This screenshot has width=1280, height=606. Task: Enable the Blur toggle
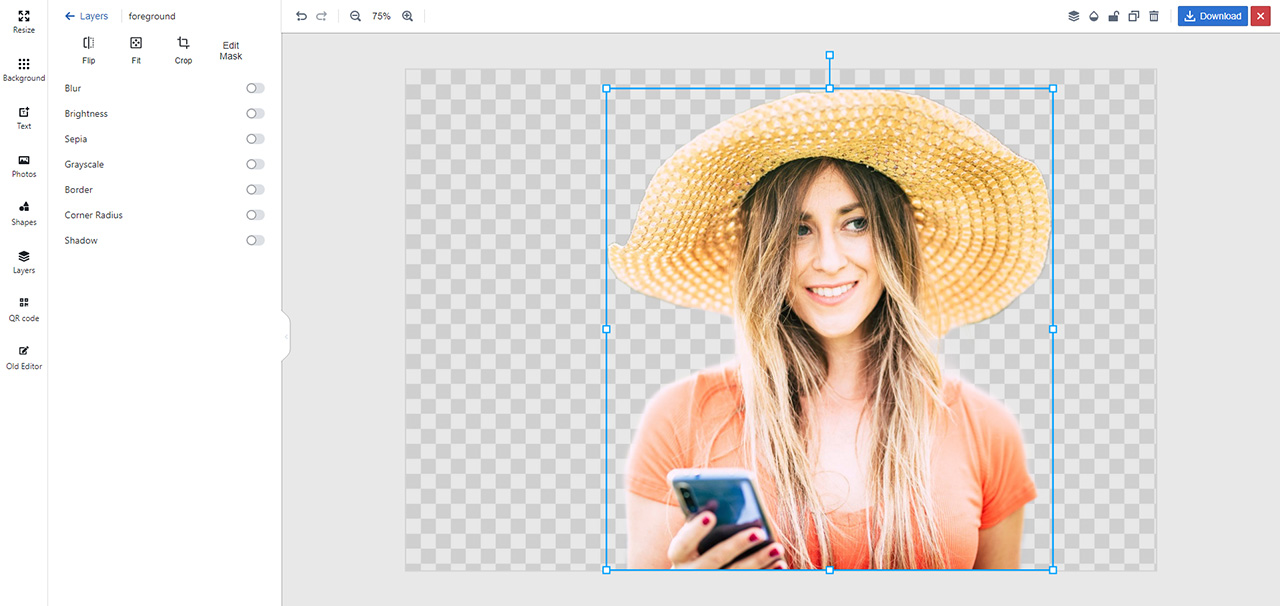[255, 88]
